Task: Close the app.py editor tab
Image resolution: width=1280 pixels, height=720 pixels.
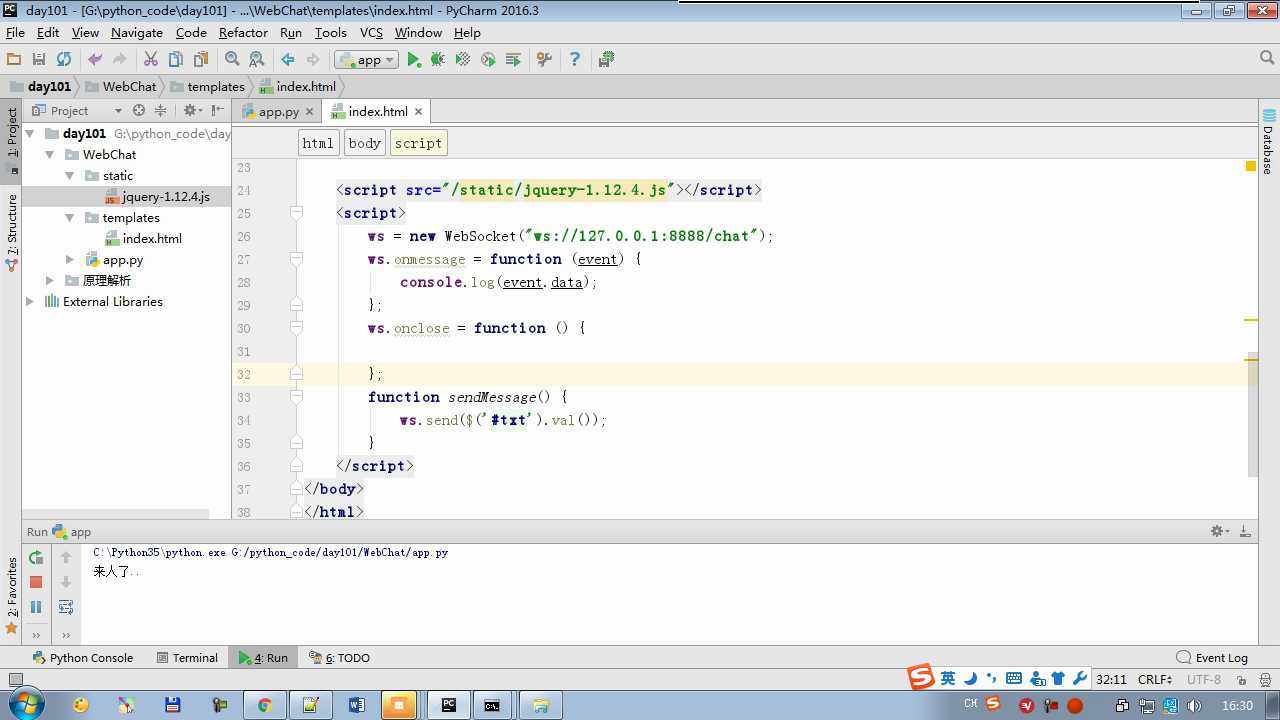Action: 309,111
